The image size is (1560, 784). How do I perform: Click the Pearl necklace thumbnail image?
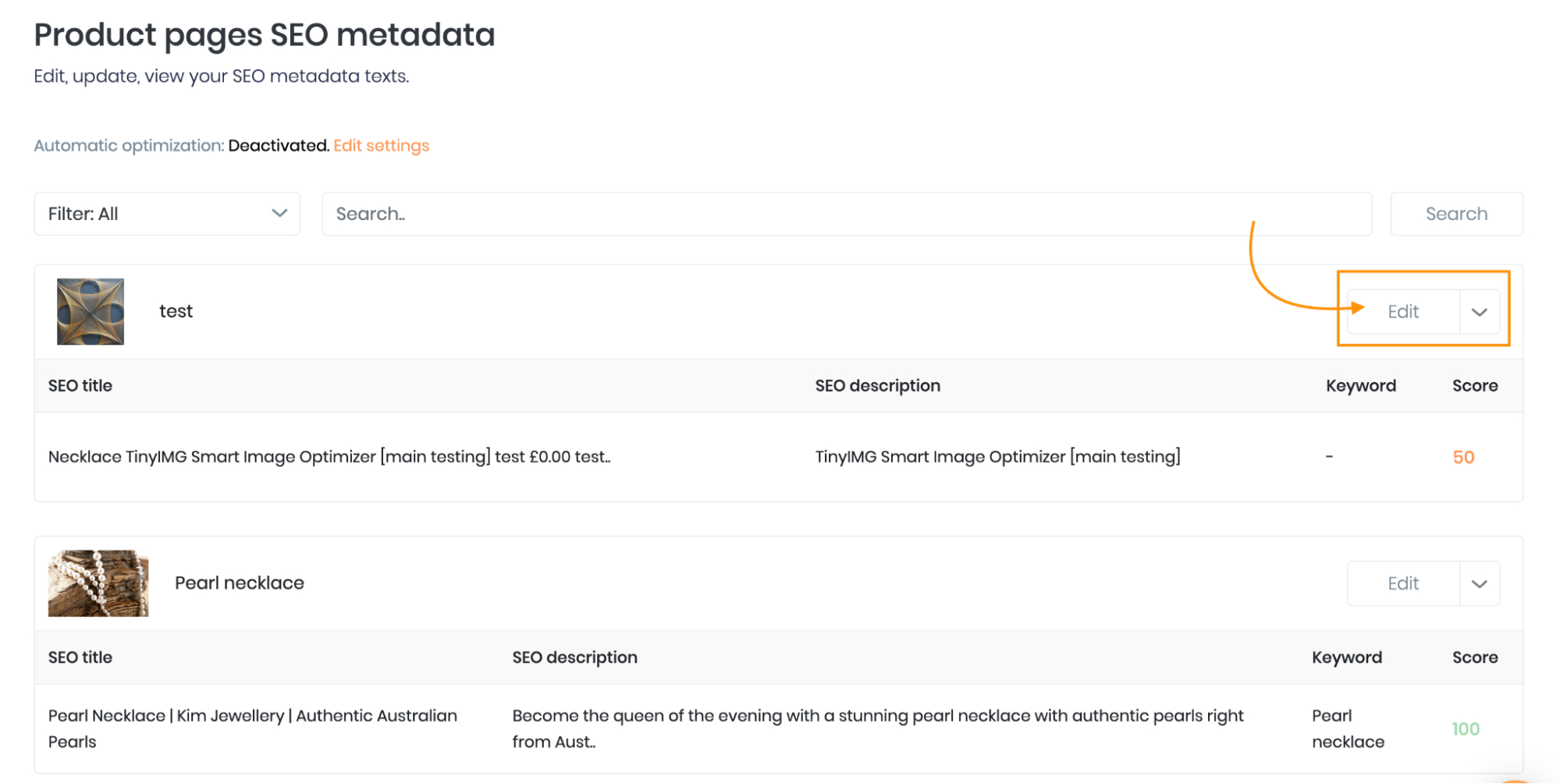coord(98,584)
